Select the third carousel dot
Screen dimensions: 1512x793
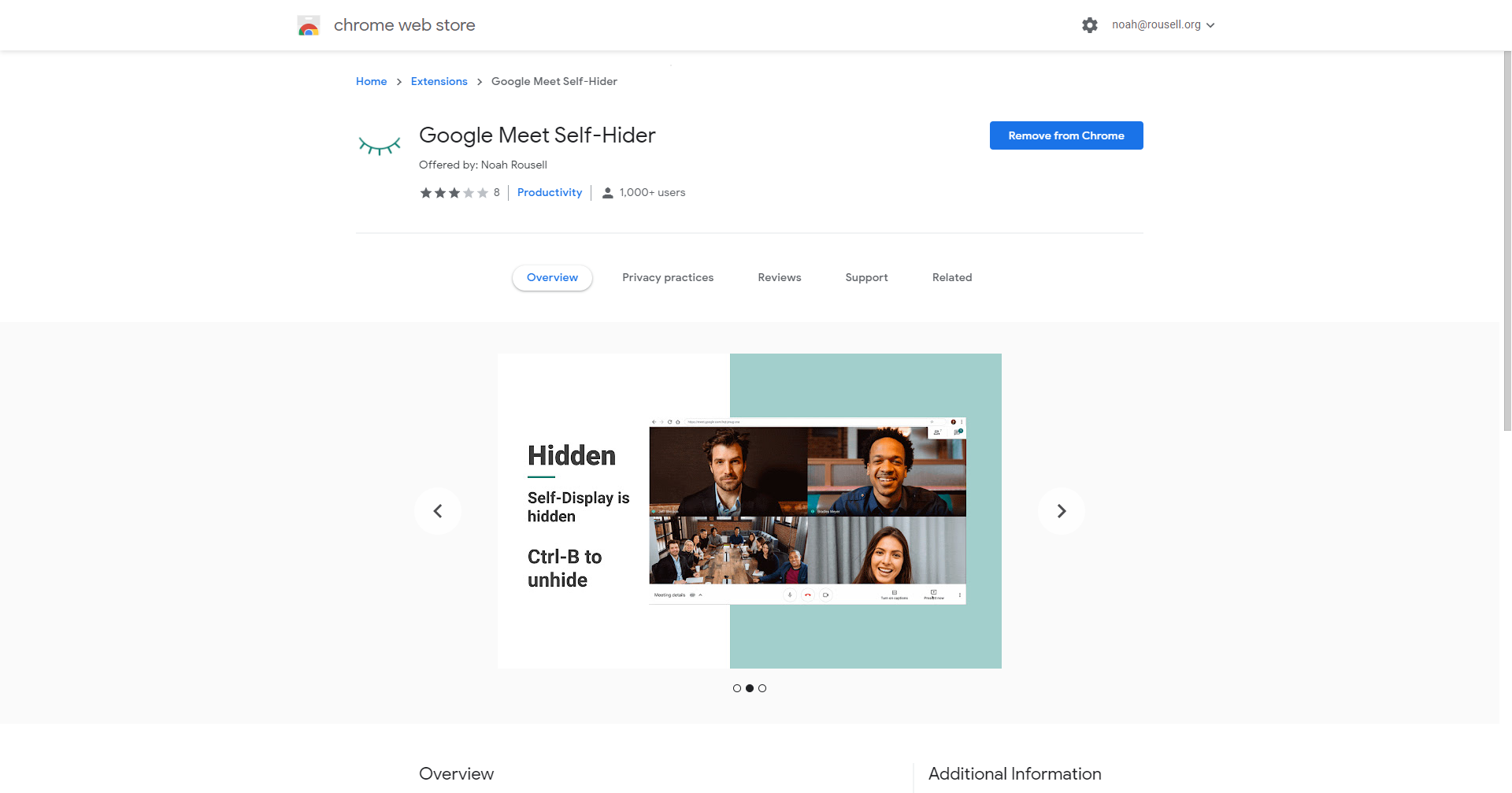click(x=762, y=688)
